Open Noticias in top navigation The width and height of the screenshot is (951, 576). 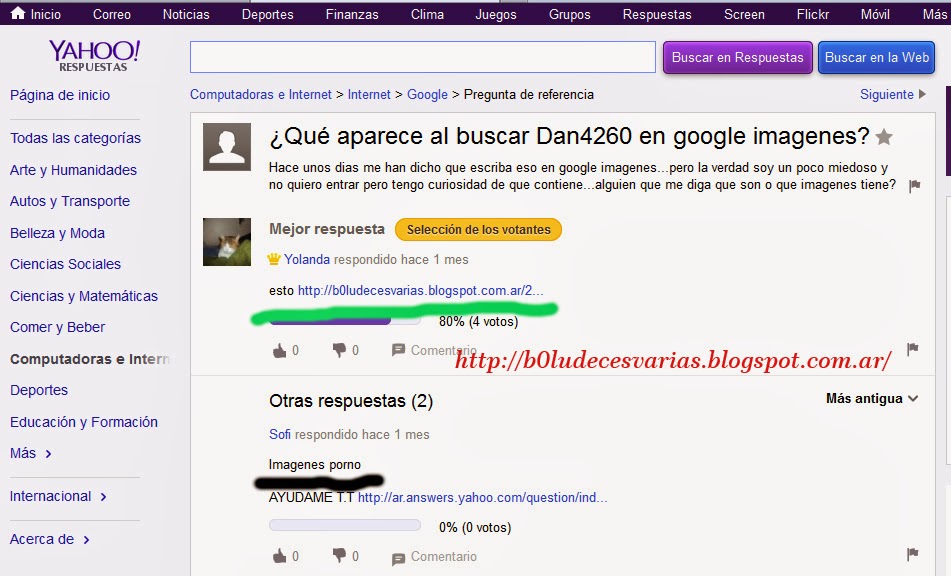tap(186, 14)
